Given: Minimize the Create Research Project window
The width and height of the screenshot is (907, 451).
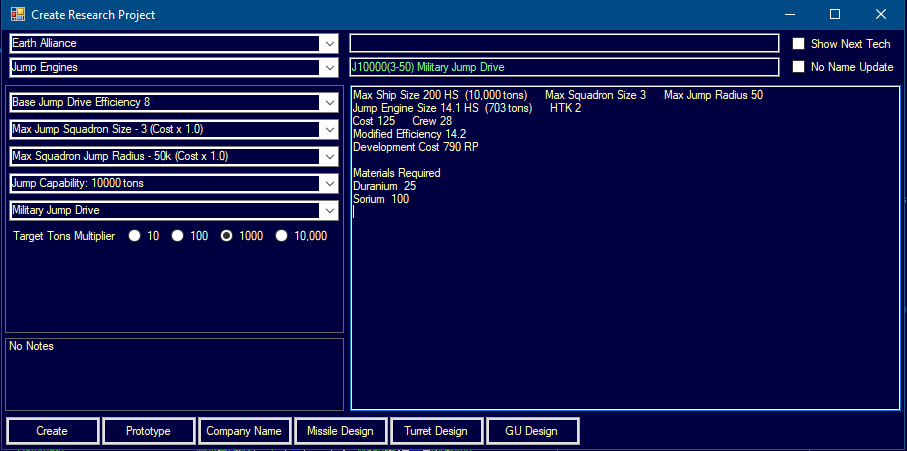Looking at the screenshot, I should pyautogui.click(x=789, y=14).
